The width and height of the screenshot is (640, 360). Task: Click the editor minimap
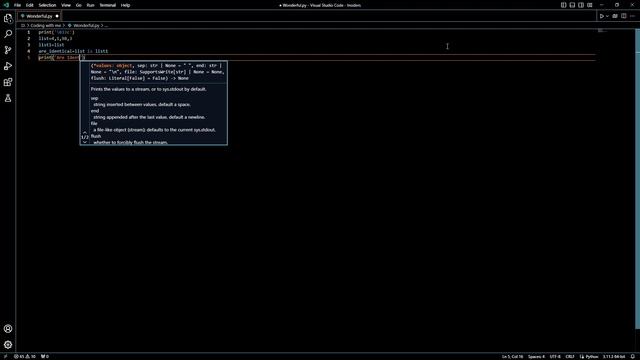[602, 31]
